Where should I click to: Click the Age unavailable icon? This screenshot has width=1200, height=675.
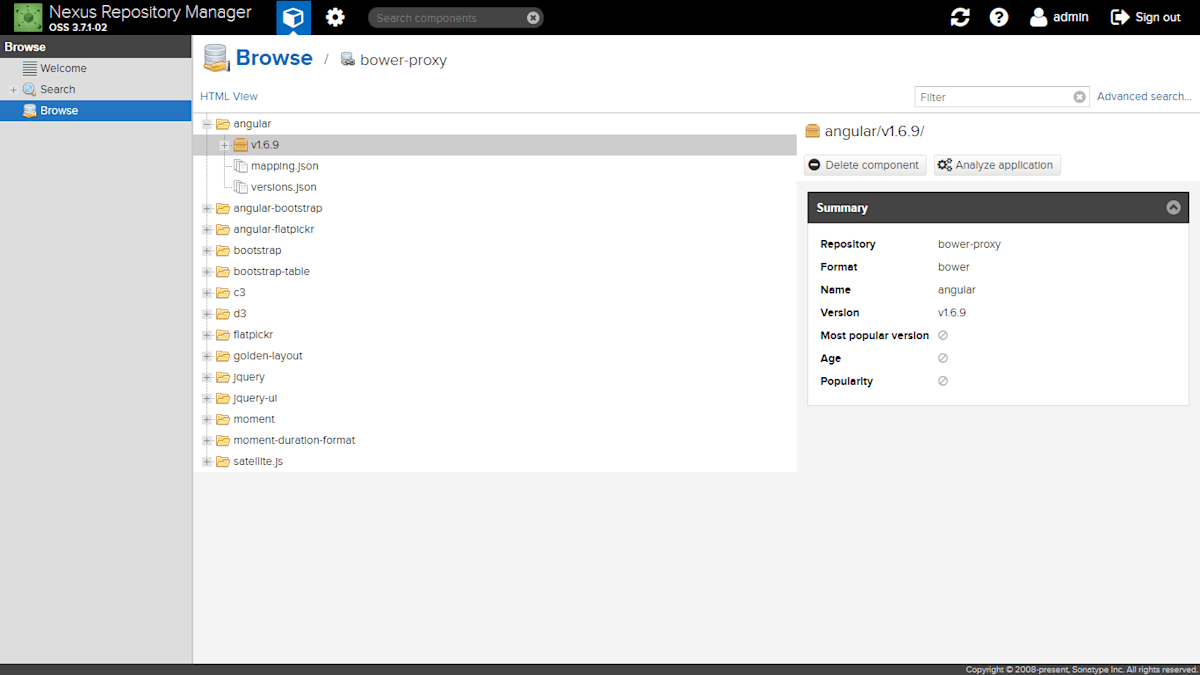click(943, 358)
